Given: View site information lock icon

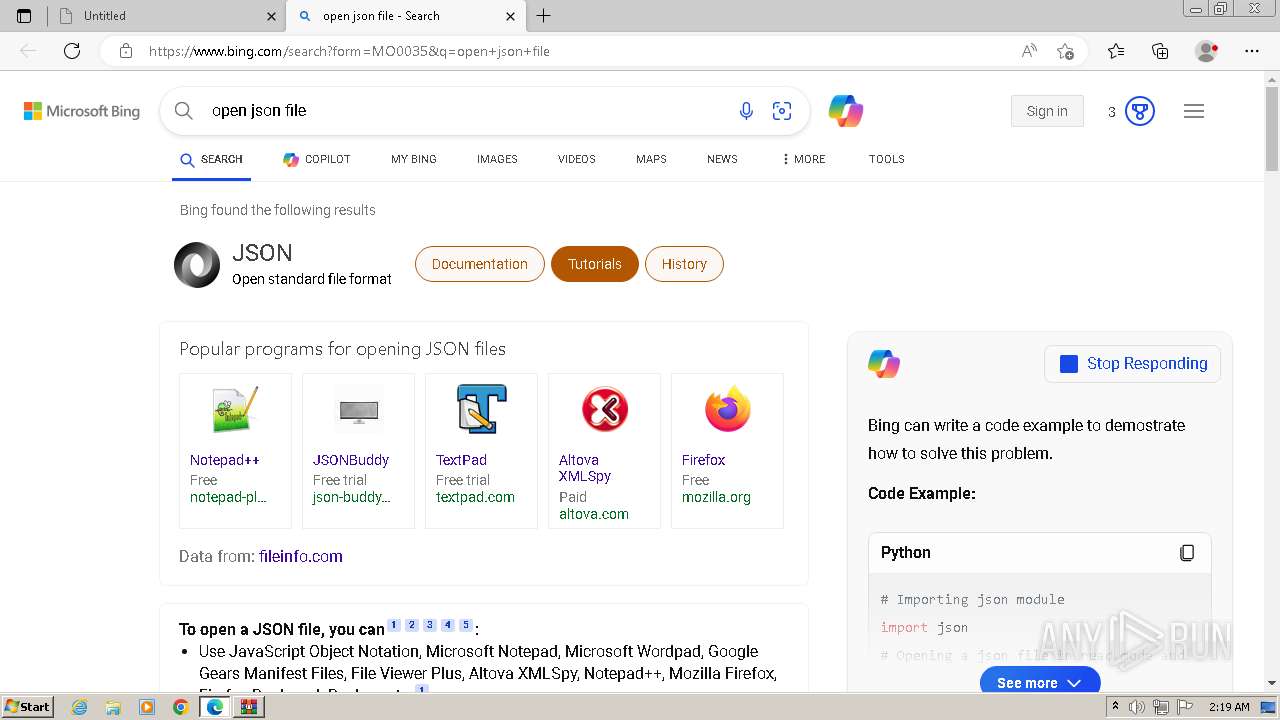Looking at the screenshot, I should pos(125,51).
